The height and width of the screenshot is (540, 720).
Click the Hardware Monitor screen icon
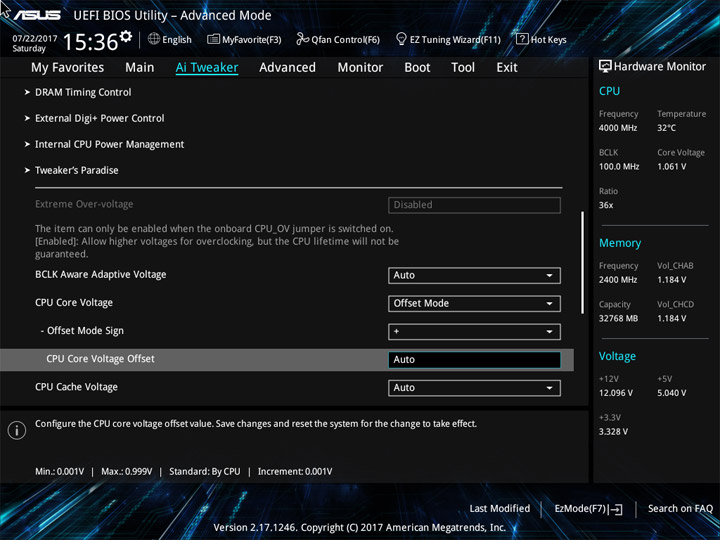pos(605,66)
